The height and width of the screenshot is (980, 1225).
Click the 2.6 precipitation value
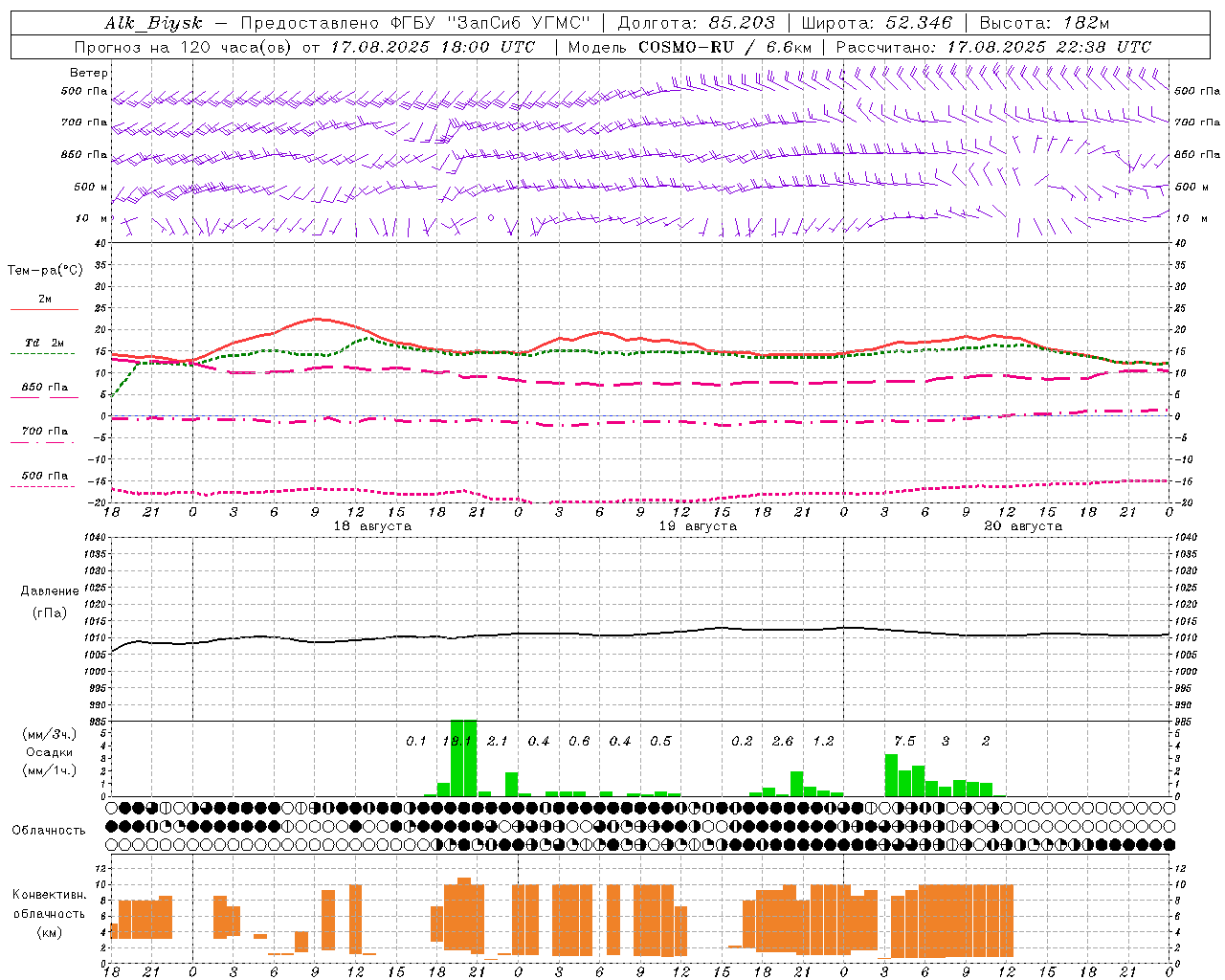coord(783,741)
